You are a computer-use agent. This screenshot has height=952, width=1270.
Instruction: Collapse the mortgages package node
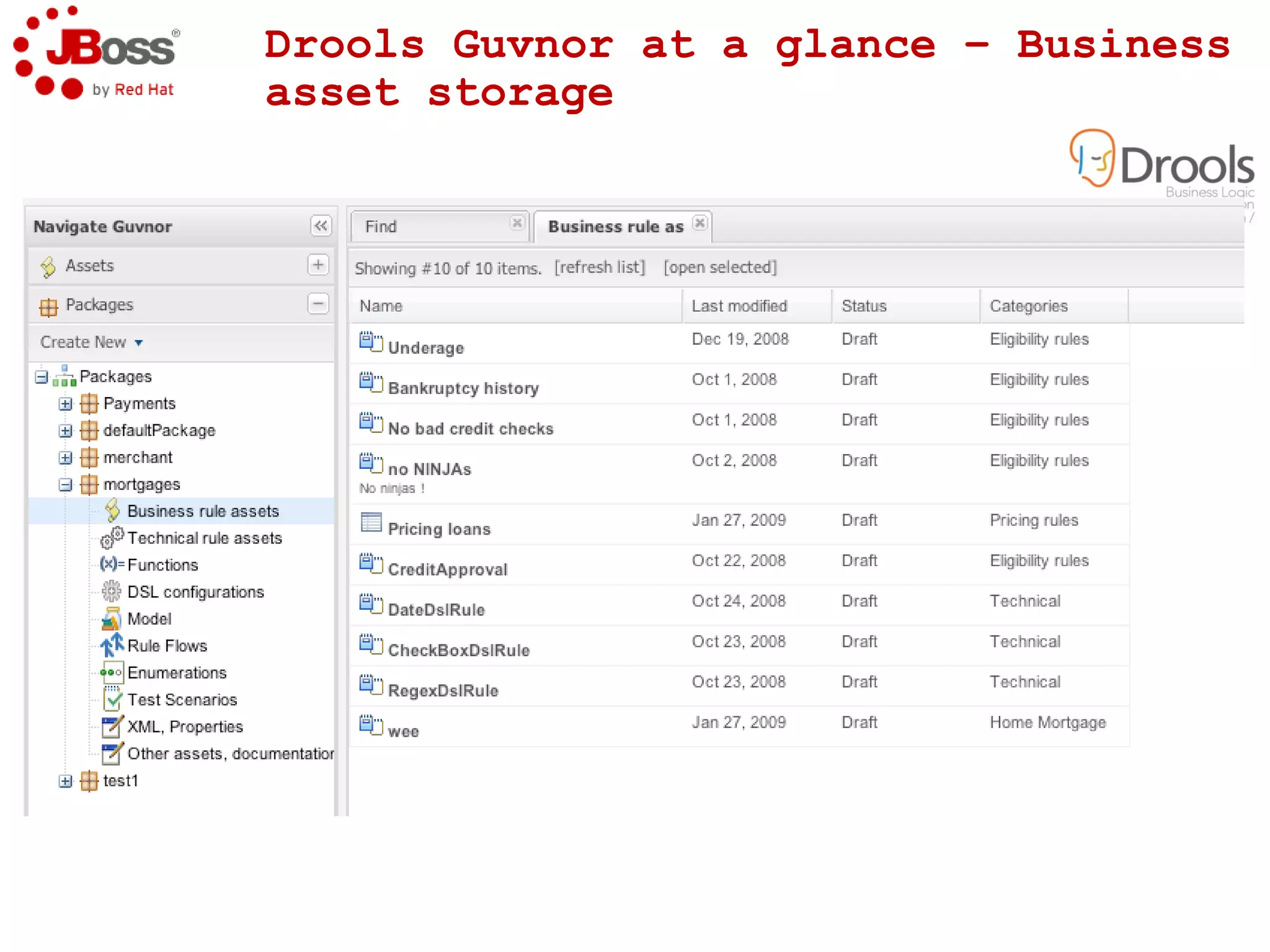tap(65, 484)
